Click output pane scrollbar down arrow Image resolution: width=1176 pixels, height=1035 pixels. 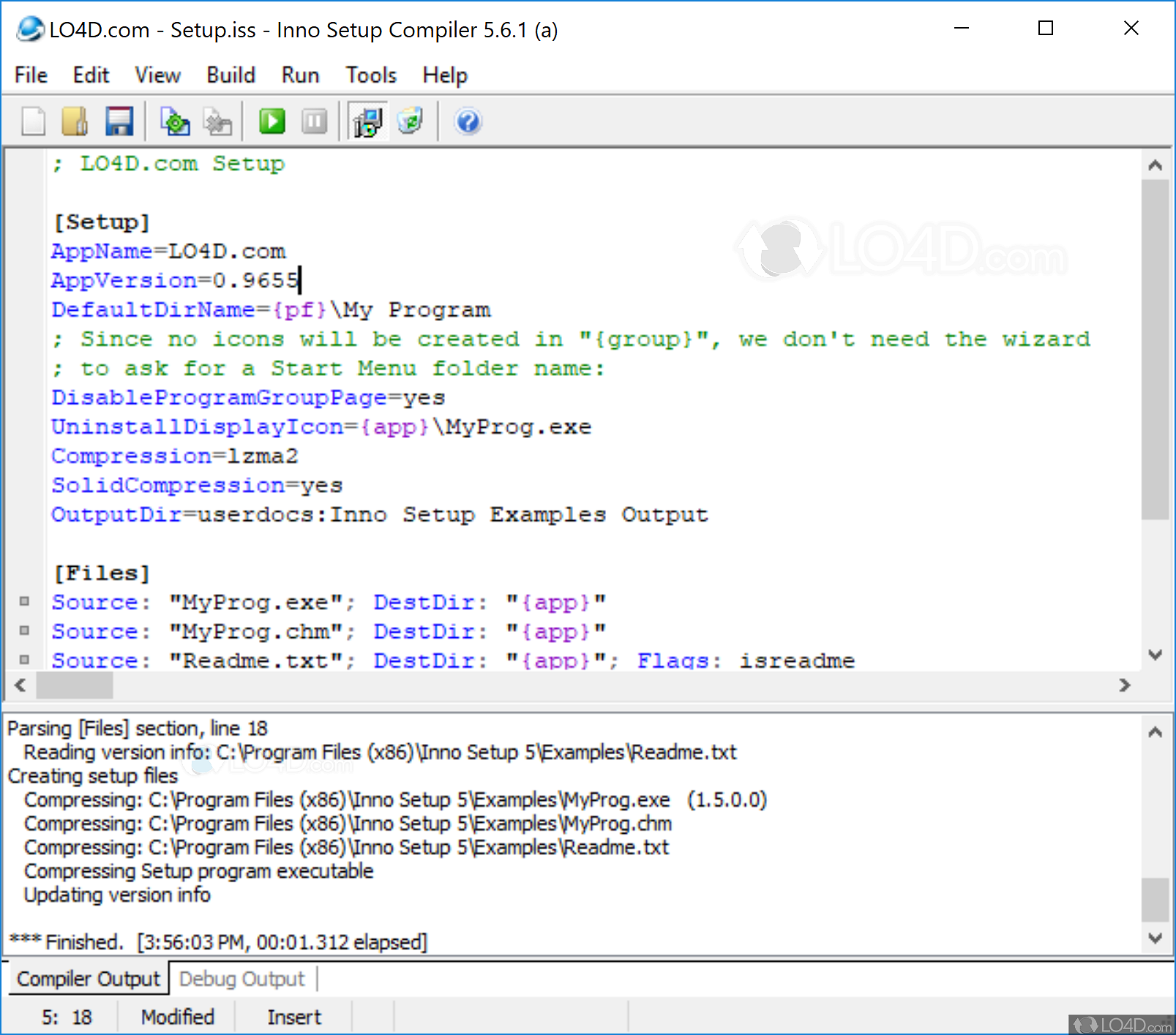pos(1155,938)
